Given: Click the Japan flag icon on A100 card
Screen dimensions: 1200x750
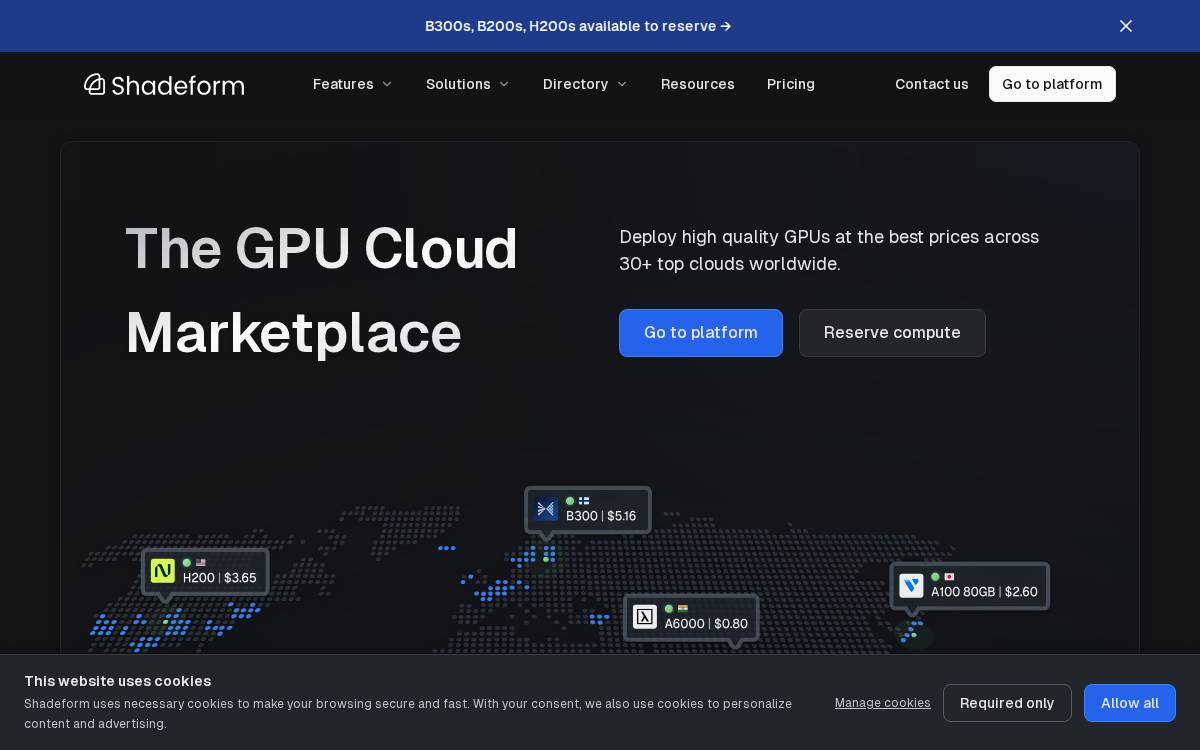Looking at the screenshot, I should pyautogui.click(x=949, y=577).
